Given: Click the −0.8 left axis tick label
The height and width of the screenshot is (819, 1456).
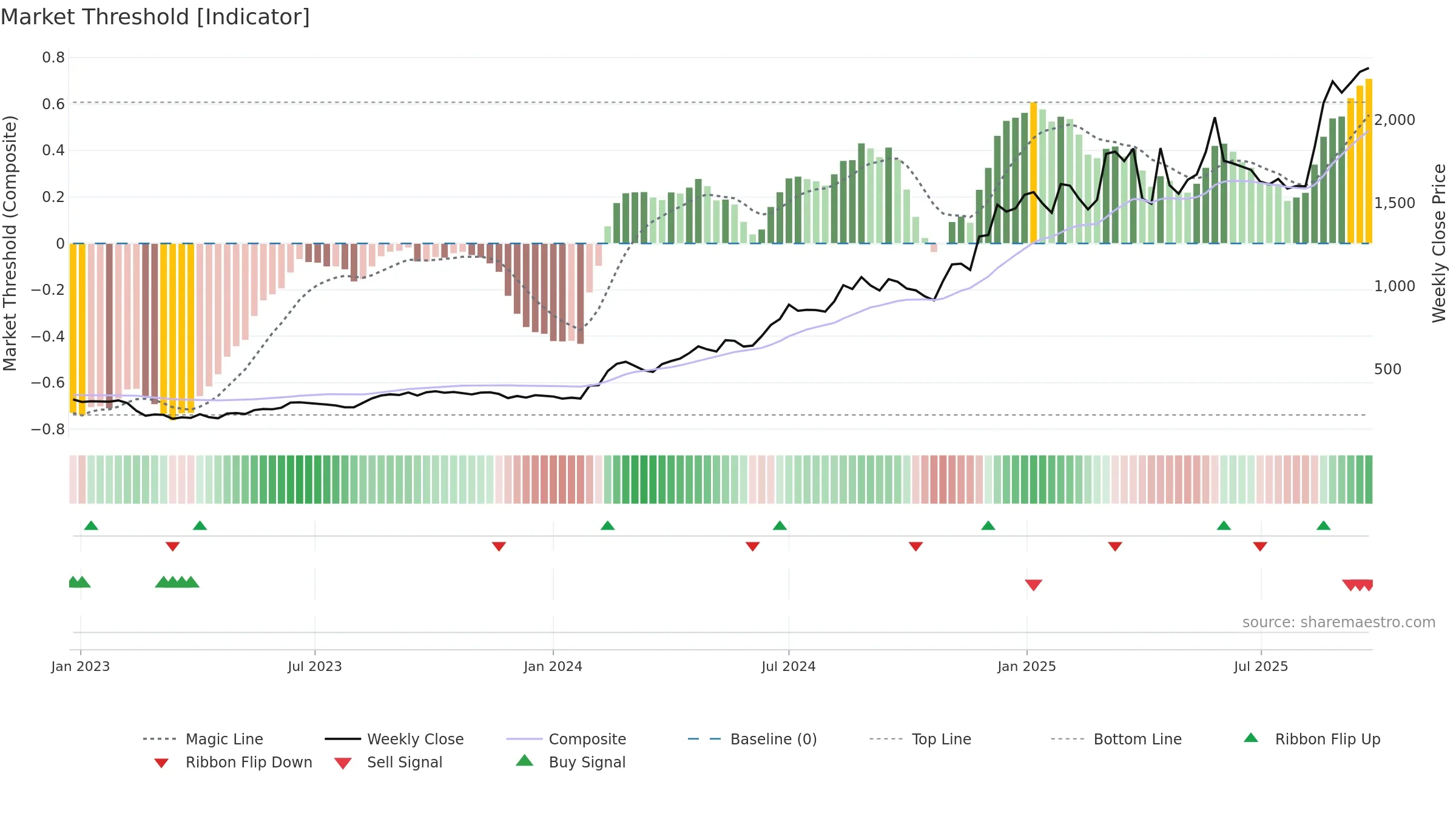Looking at the screenshot, I should 48,430.
